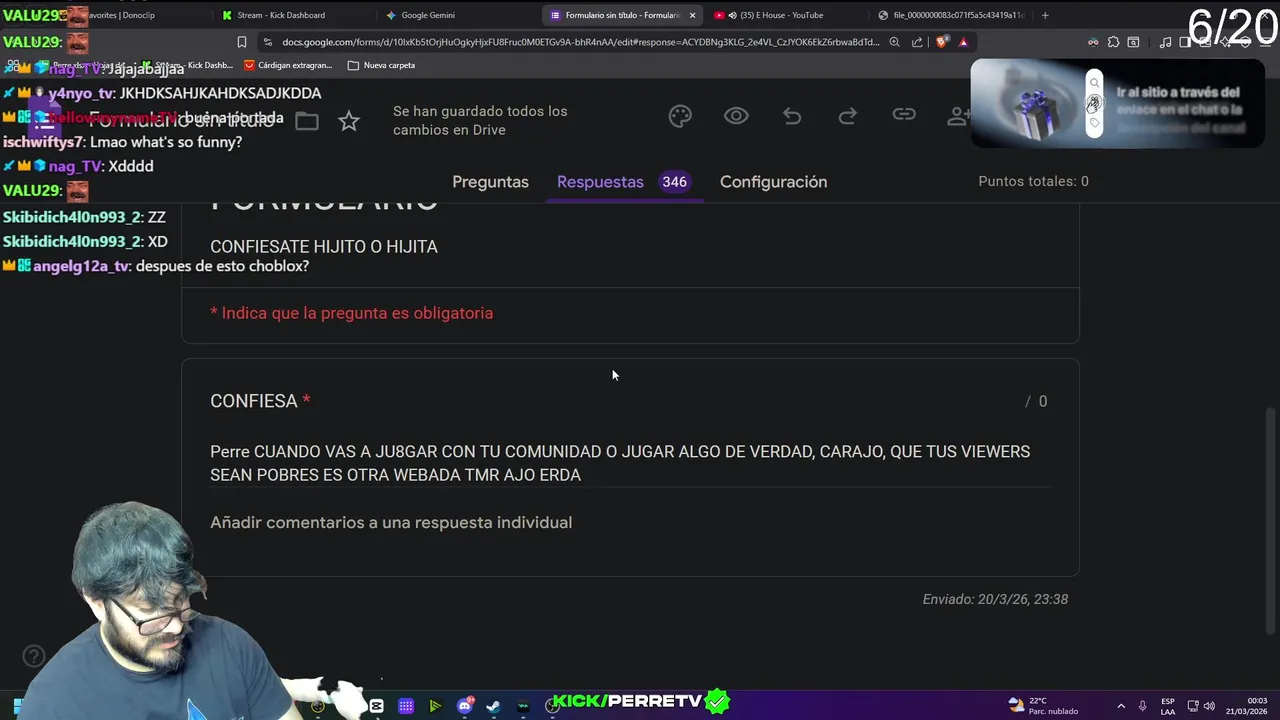Click the zoom magnifier in address bar
Image resolution: width=1280 pixels, height=720 pixels.
(x=894, y=42)
